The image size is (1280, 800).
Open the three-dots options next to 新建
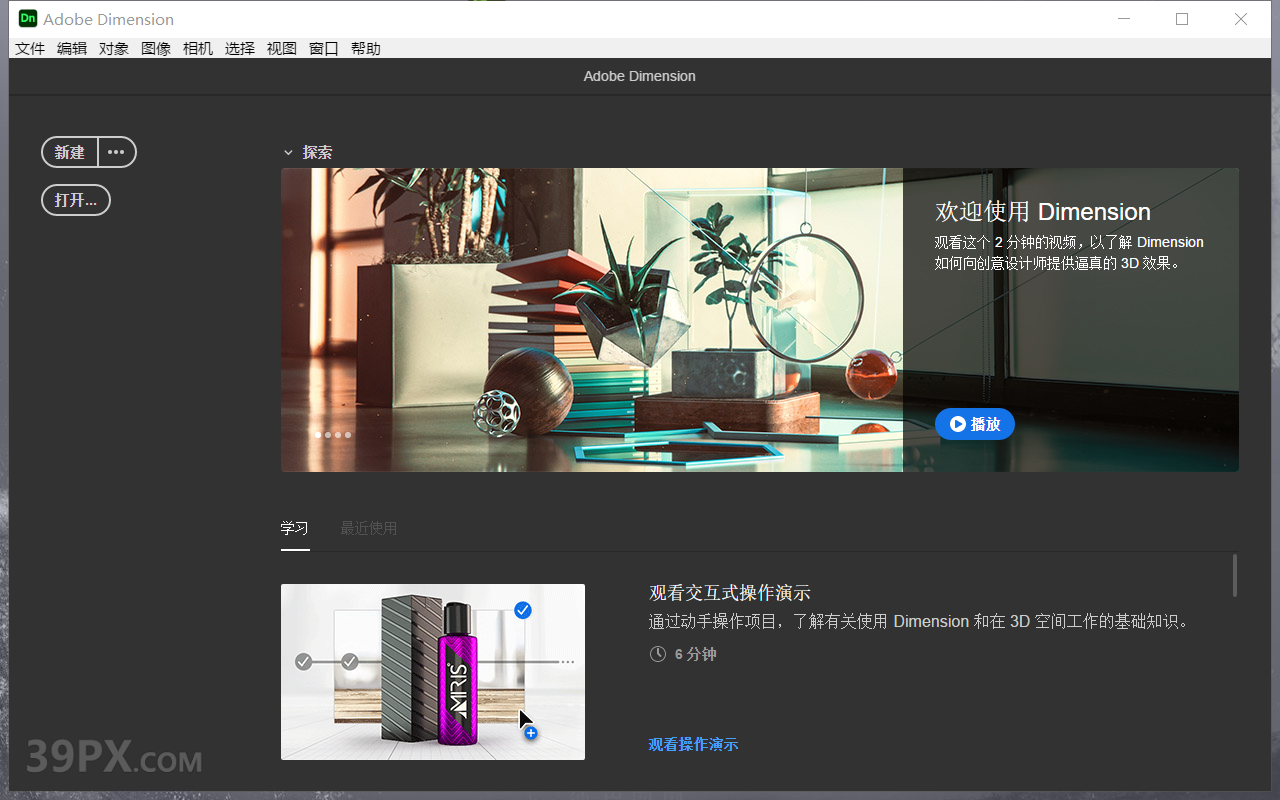[117, 152]
